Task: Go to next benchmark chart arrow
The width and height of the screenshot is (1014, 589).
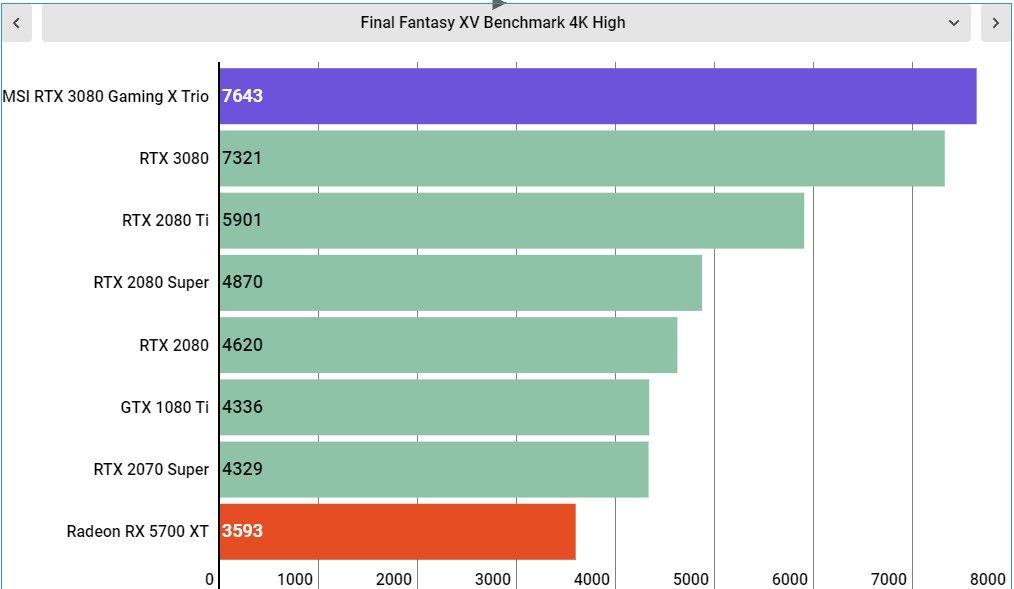Action: (x=995, y=23)
